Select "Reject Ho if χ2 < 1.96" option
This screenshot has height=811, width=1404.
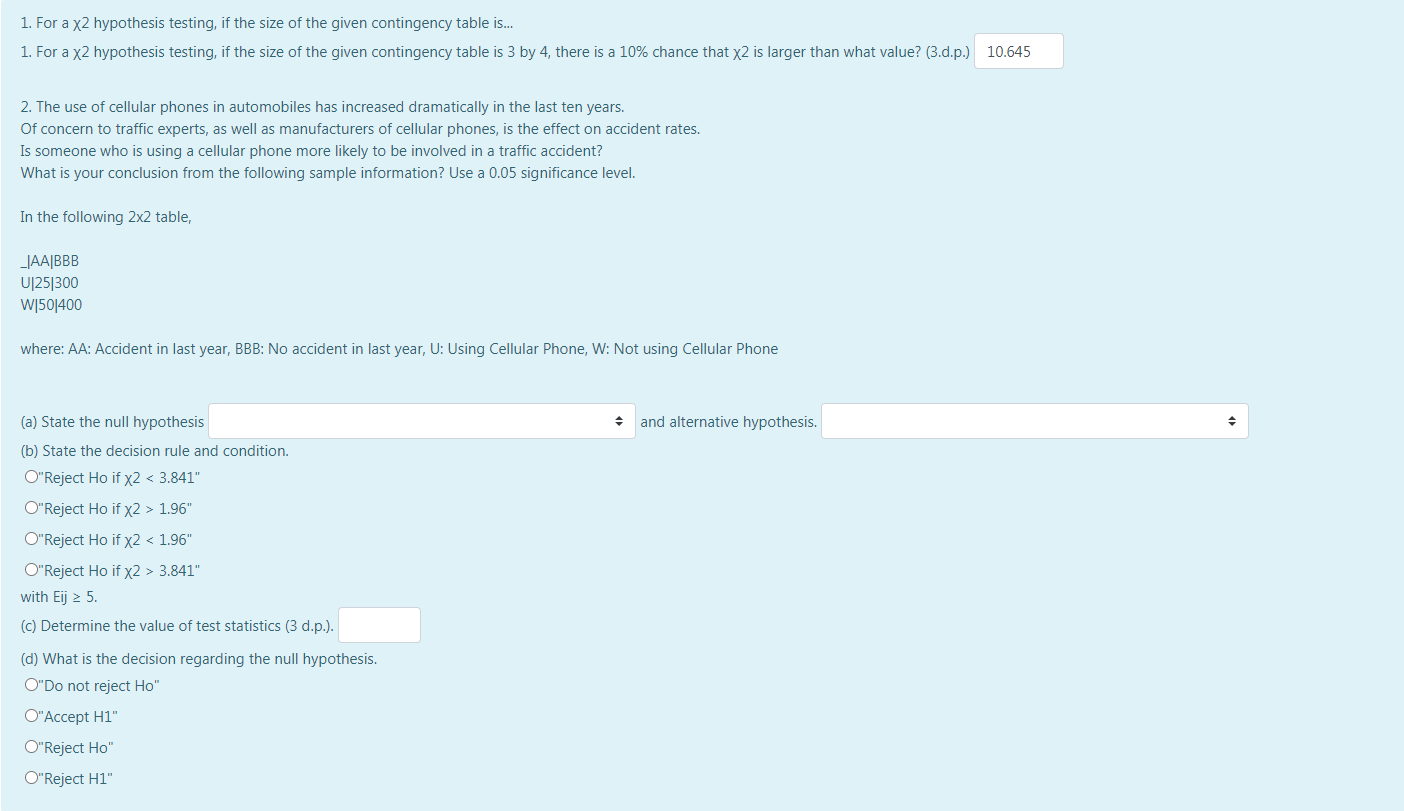pyautogui.click(x=31, y=539)
